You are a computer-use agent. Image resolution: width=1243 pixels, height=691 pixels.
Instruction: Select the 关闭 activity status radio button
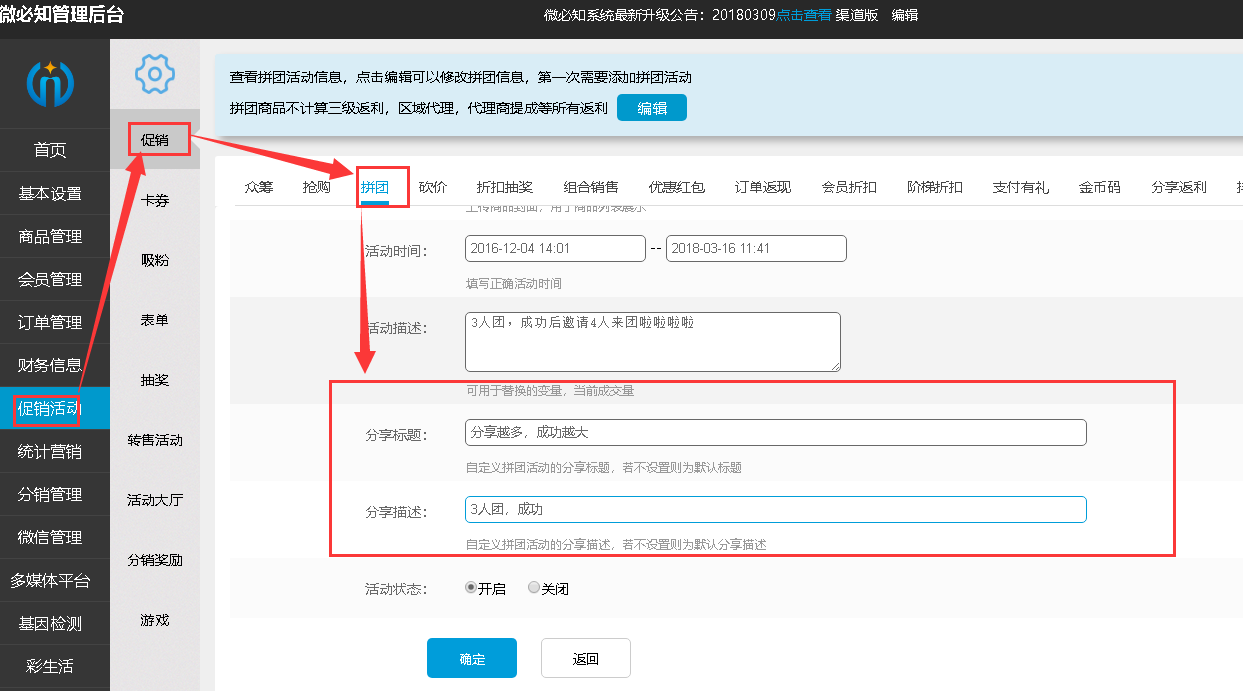click(534, 588)
